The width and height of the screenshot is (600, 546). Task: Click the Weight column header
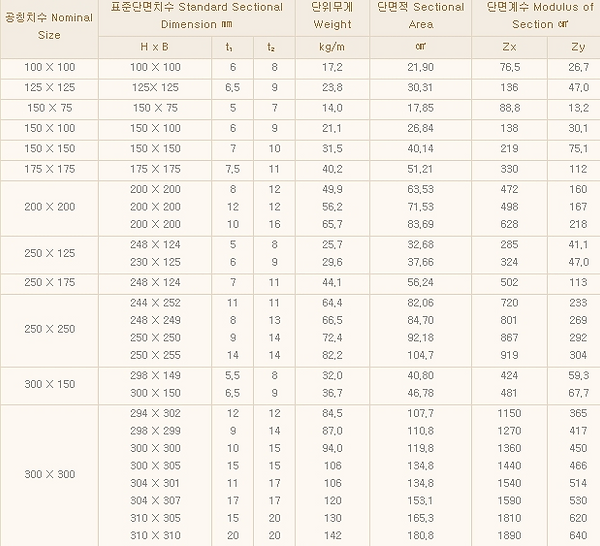pyautogui.click(x=332, y=14)
